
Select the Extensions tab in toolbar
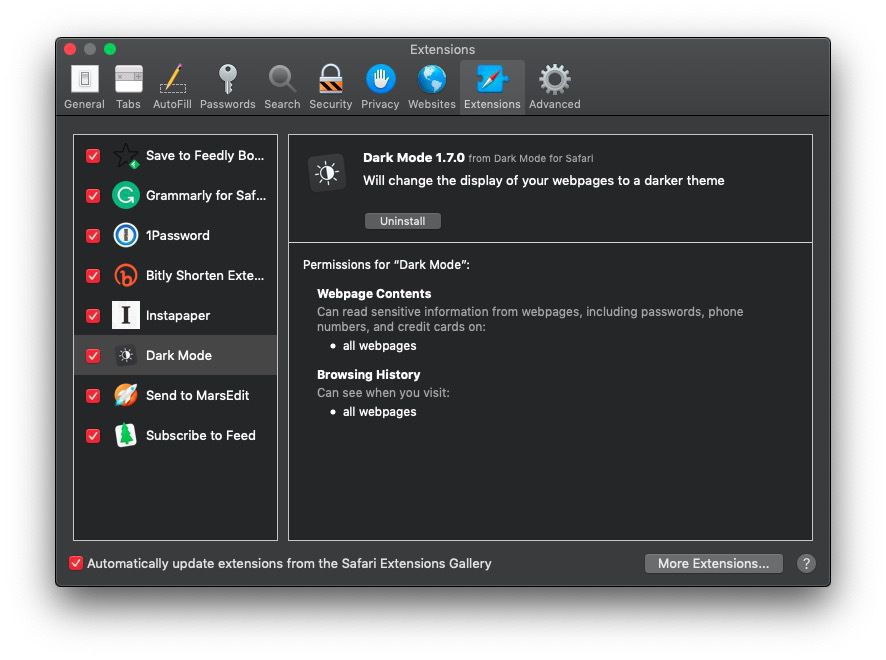492,87
